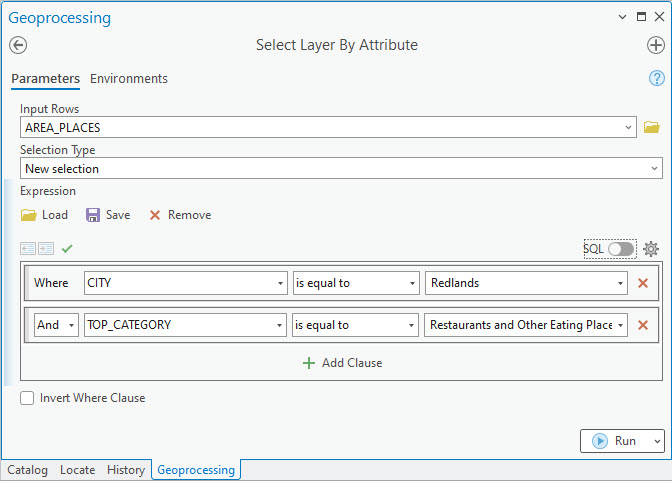Browse for Input Rows with folder icon
Viewport: 672px width, 481px height.
click(x=652, y=127)
